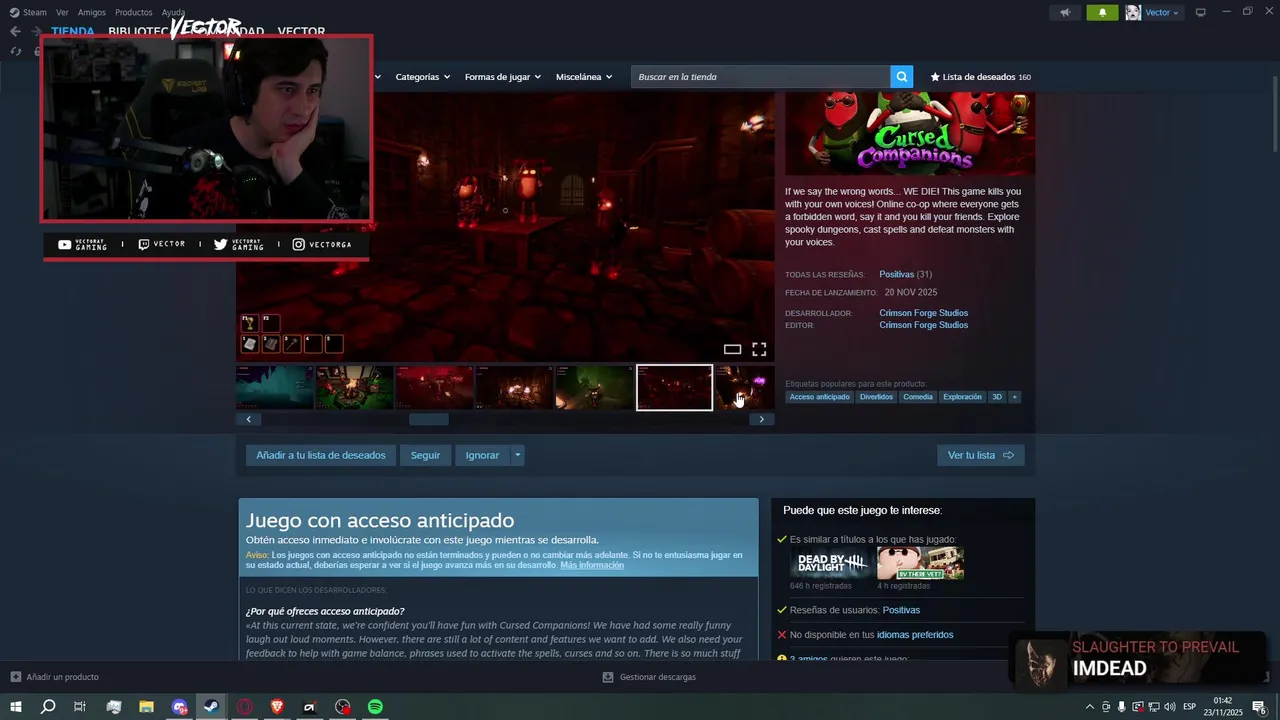
Task: Click Ver tu lista button
Action: [x=980, y=455]
